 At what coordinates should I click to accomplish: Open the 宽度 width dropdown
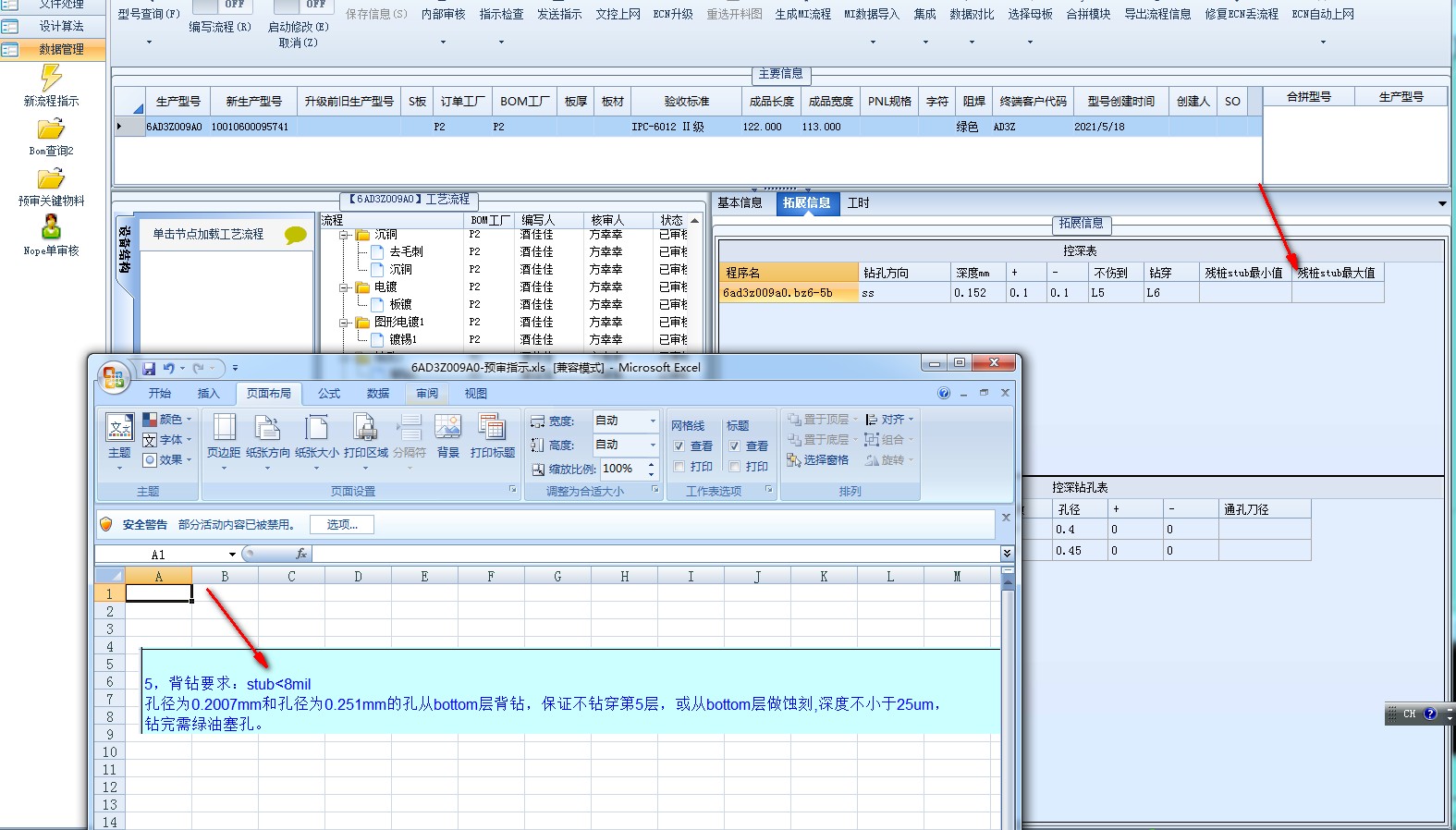(653, 421)
